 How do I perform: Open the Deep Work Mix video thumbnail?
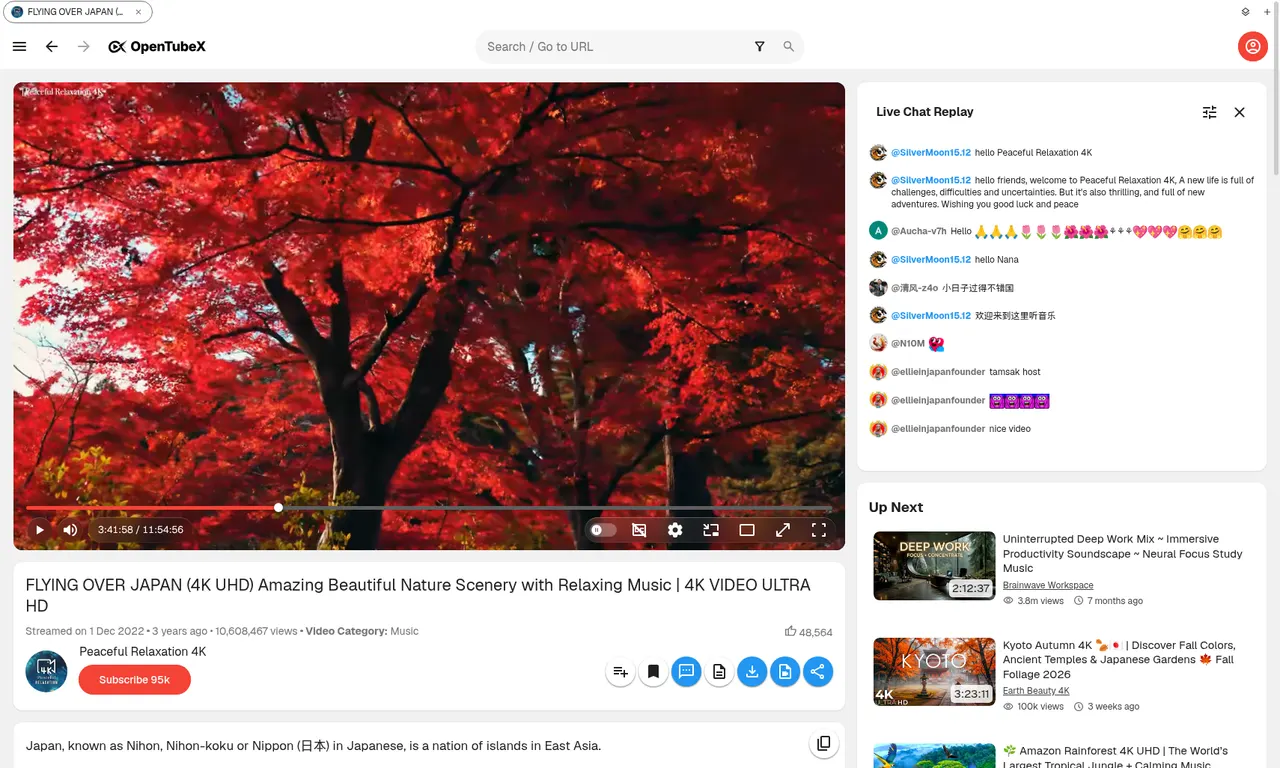pyautogui.click(x=934, y=566)
